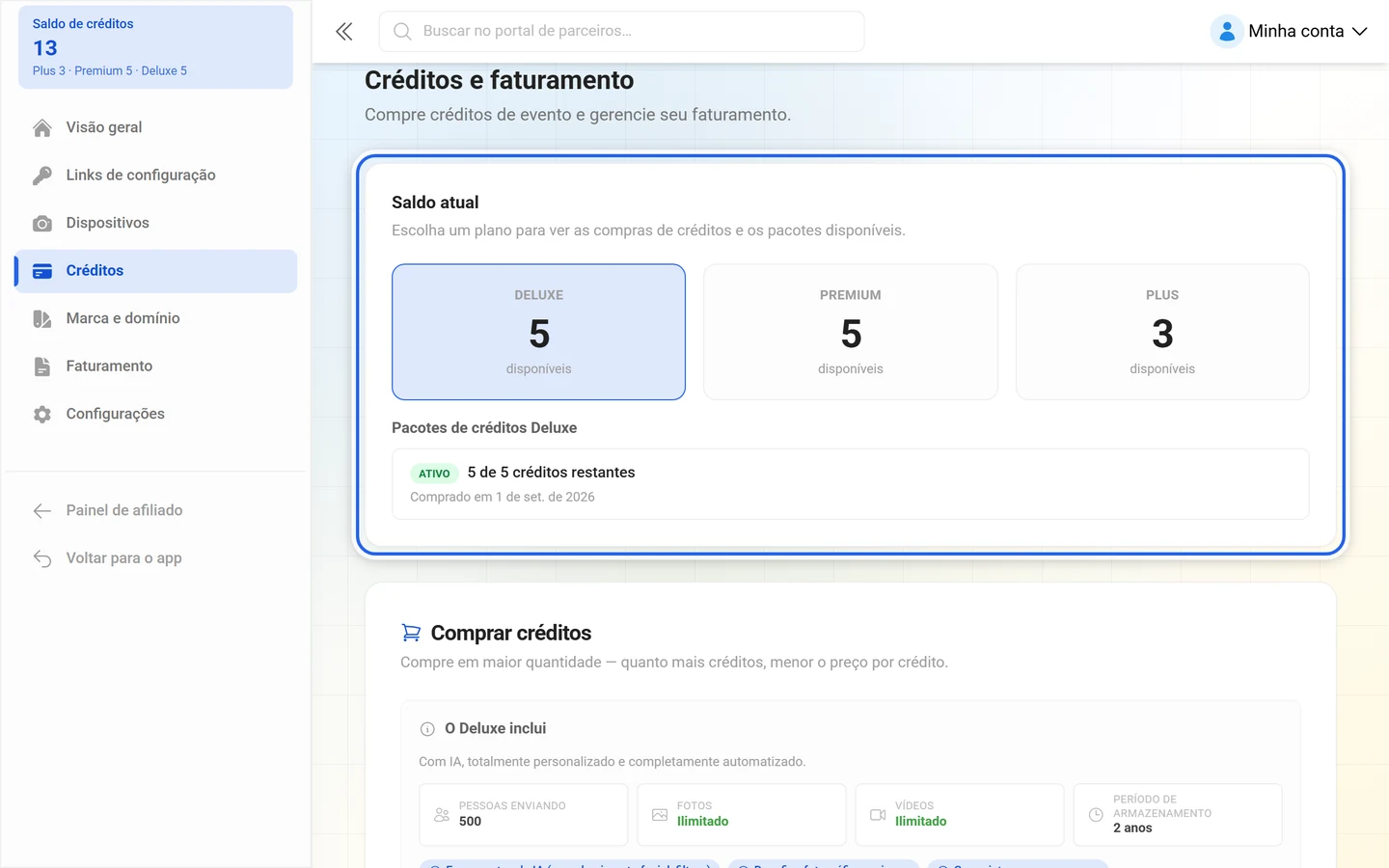Click the Créditos e faturamento page title
This screenshot has width=1389, height=868.
(x=499, y=80)
